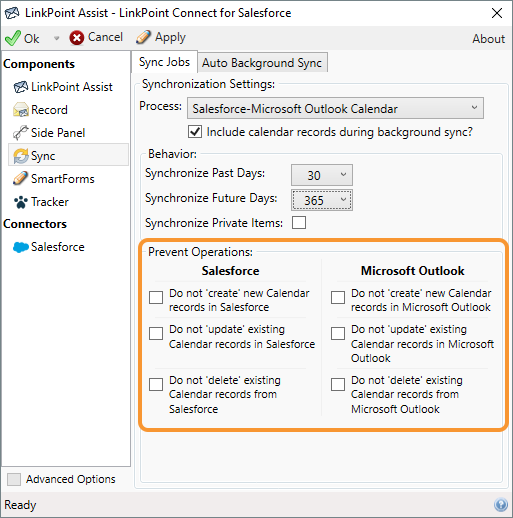Select the Salesforce cloud connector icon
Image resolution: width=513 pixels, height=518 pixels.
click(21, 247)
